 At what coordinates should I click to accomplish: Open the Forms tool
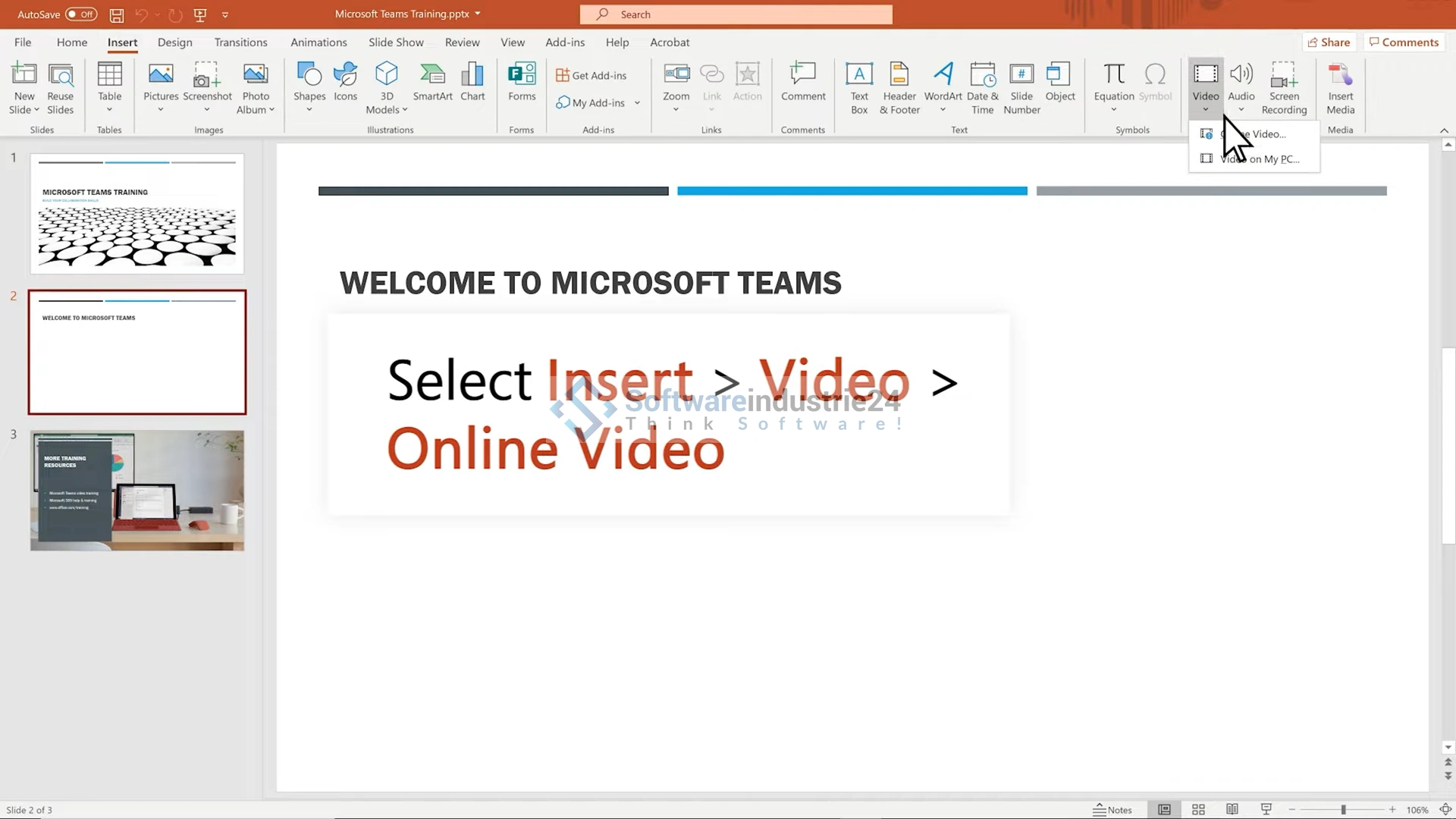522,82
